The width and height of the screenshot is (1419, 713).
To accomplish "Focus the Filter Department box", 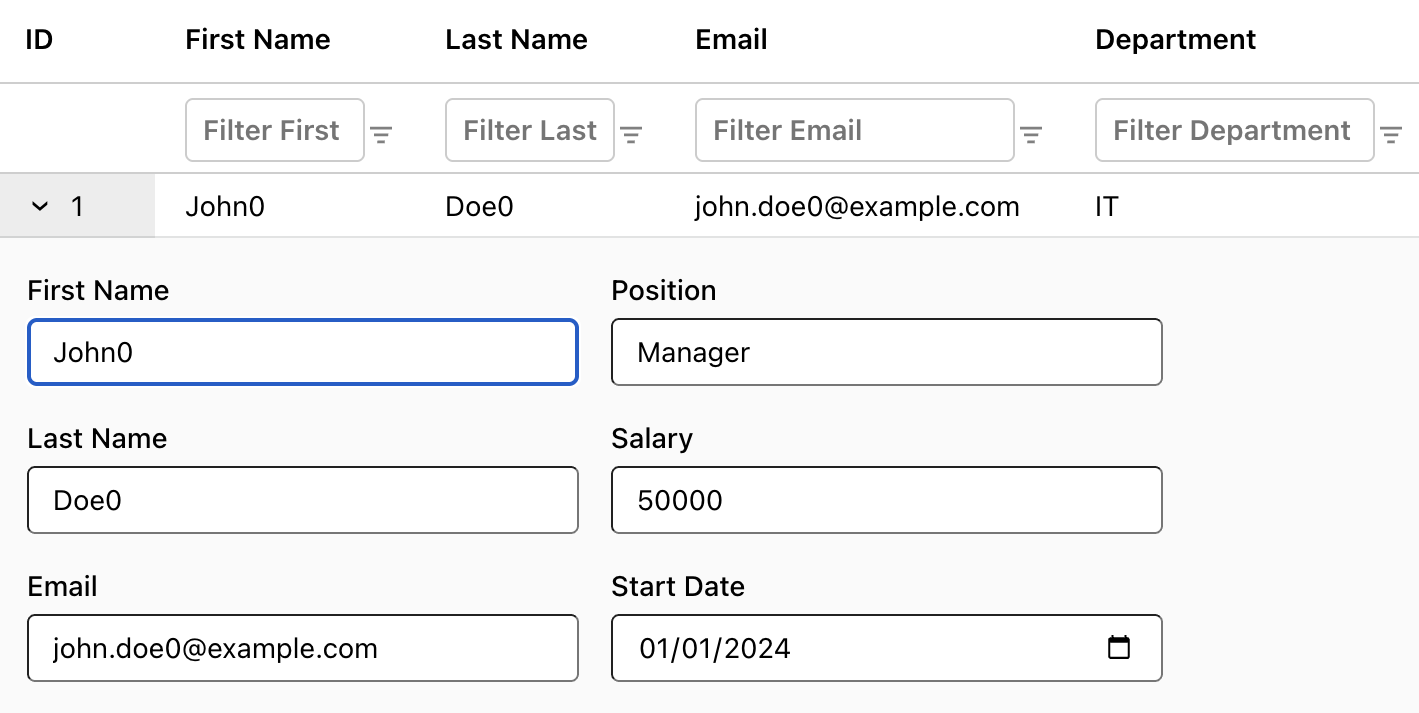I will [1234, 130].
